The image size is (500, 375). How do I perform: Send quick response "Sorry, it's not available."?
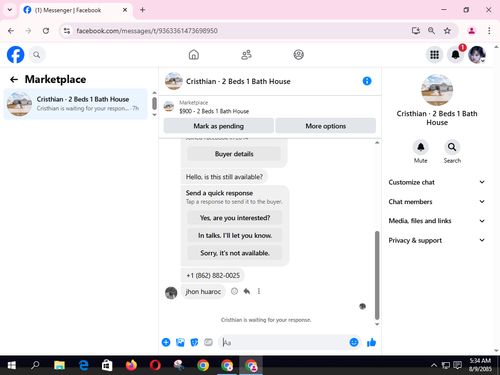tap(235, 253)
